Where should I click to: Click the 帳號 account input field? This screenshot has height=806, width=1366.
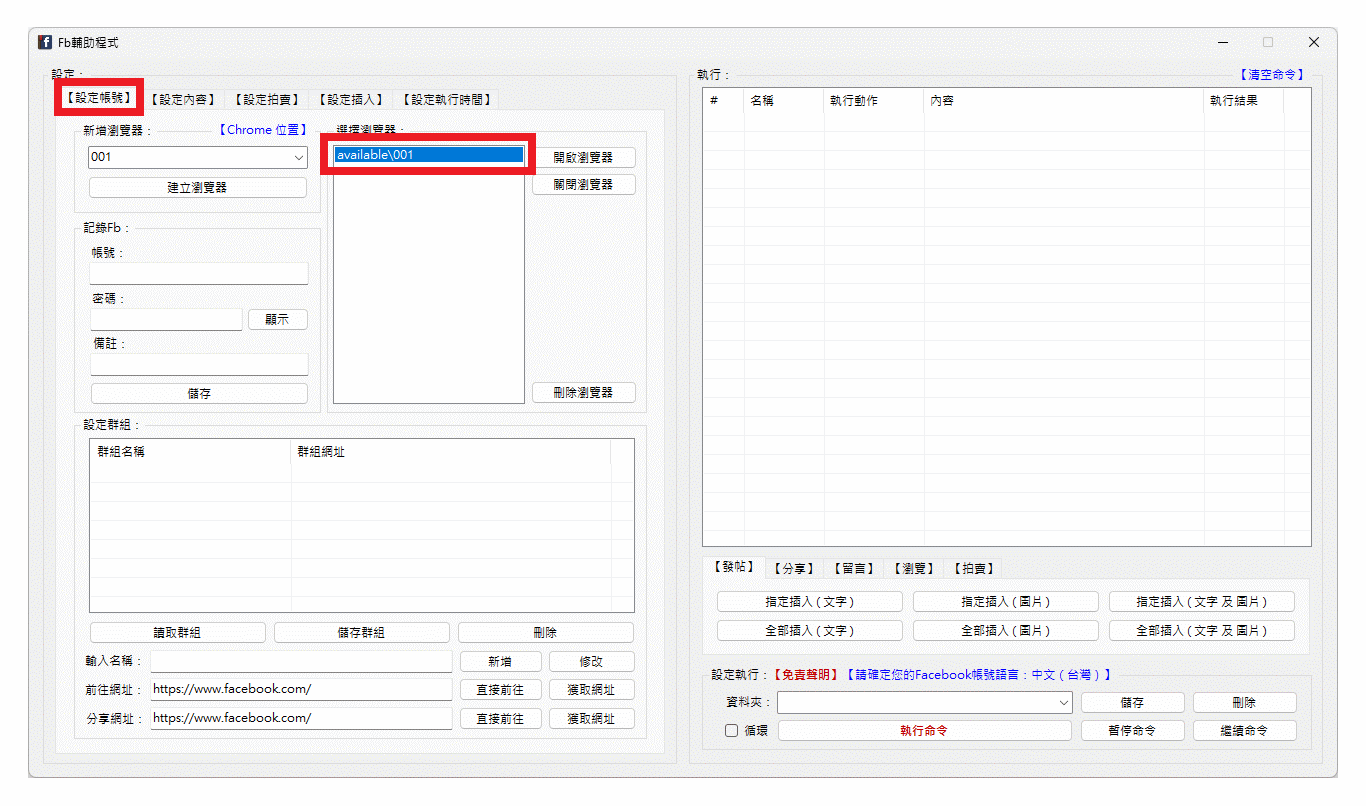(x=198, y=273)
